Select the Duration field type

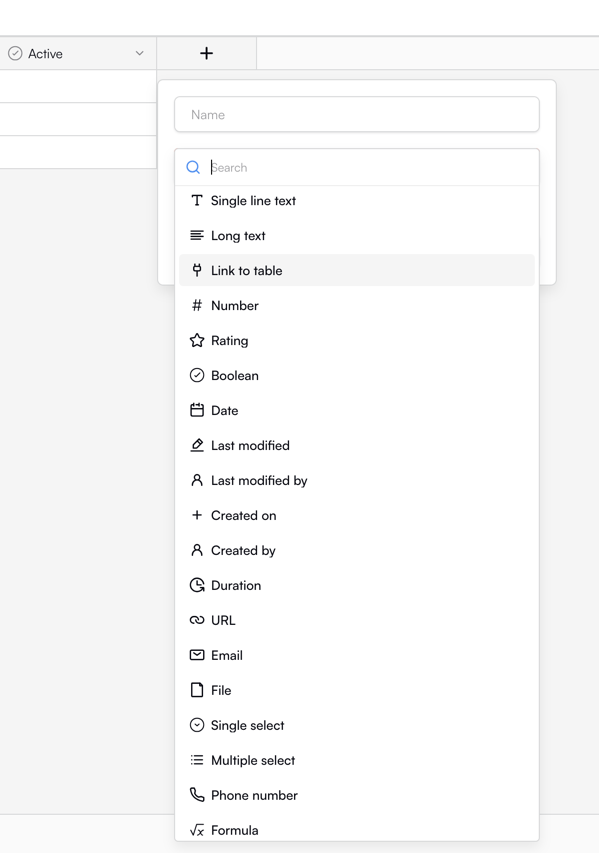(357, 585)
